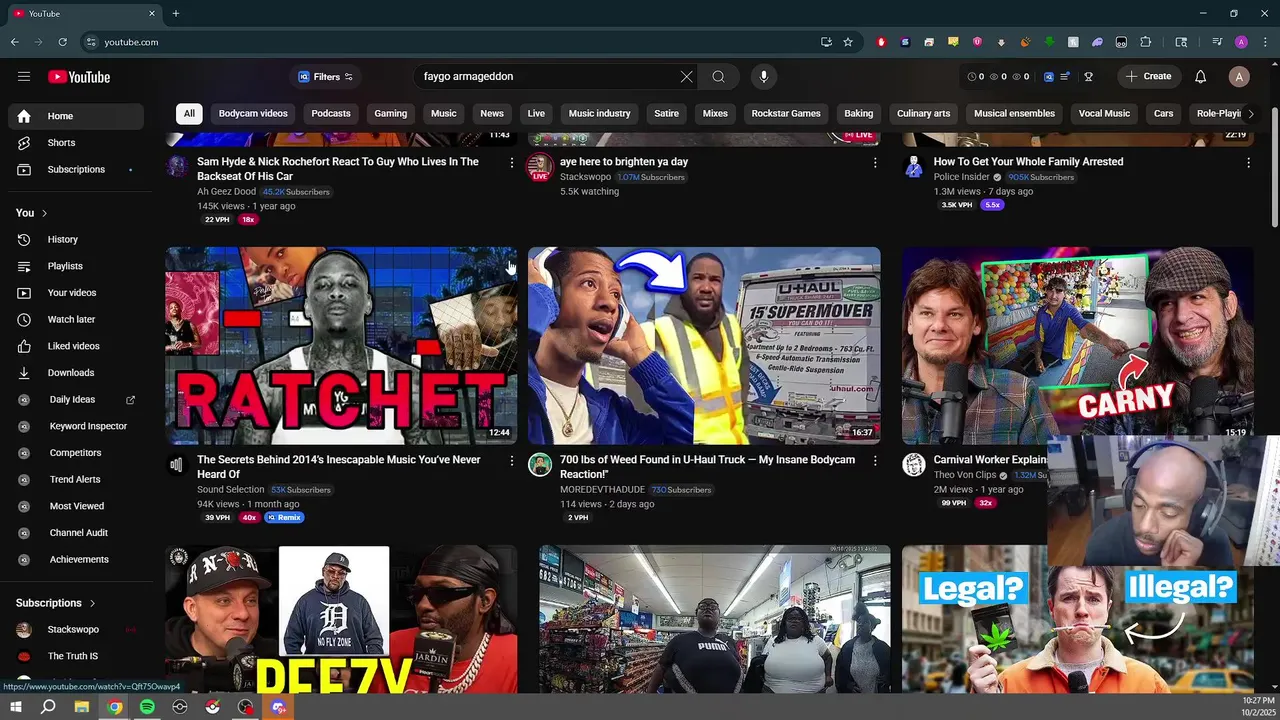
Task: Open Channel Audit in the sidebar
Action: coord(76,533)
